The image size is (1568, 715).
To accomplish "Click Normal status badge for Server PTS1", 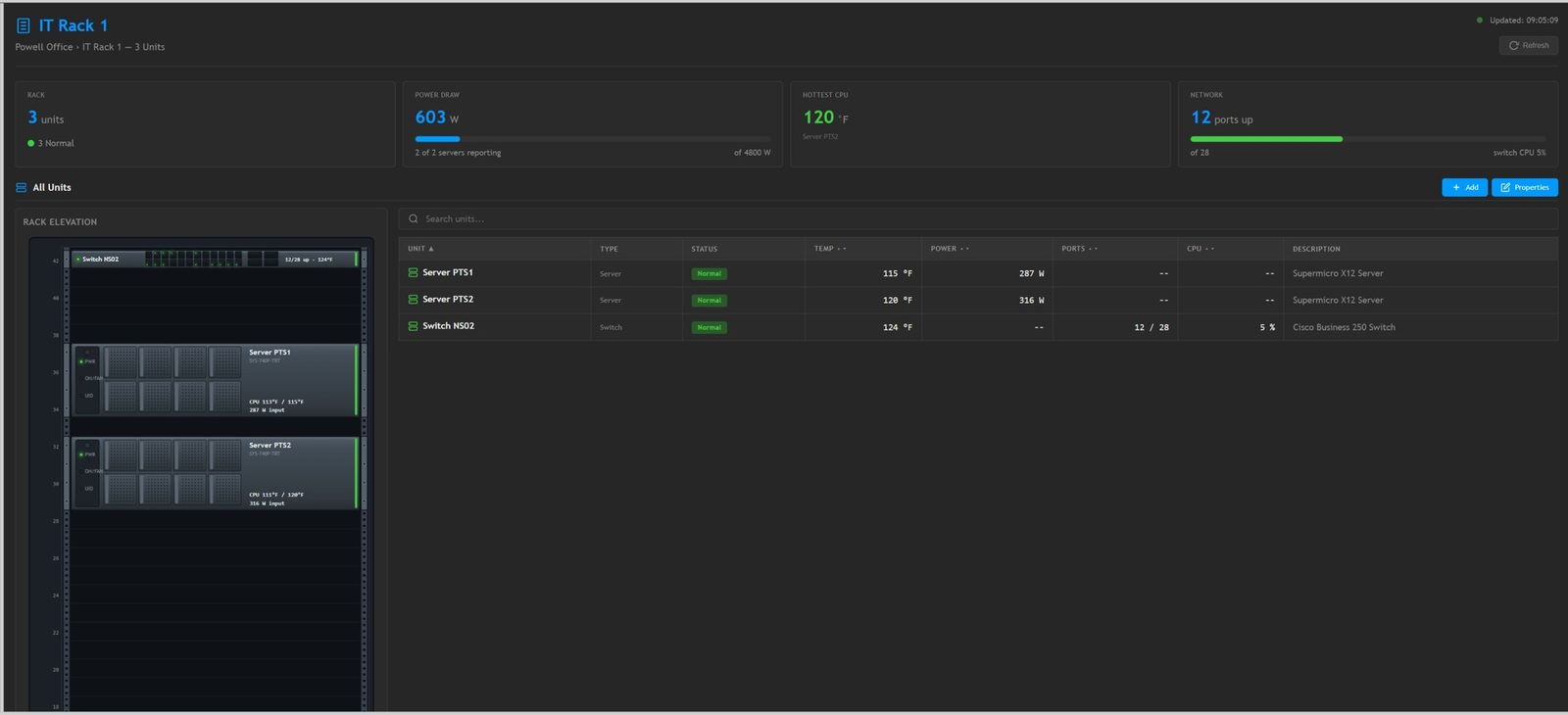I will [709, 273].
